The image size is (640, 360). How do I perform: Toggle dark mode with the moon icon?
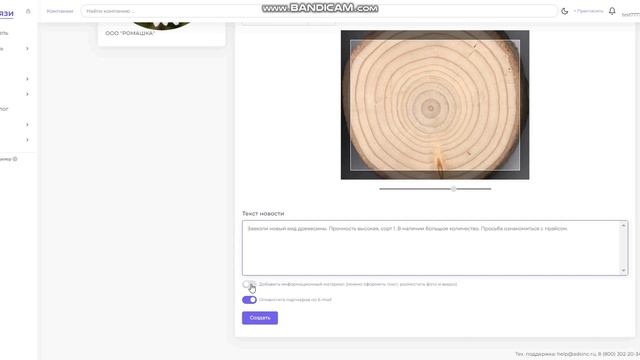564,11
